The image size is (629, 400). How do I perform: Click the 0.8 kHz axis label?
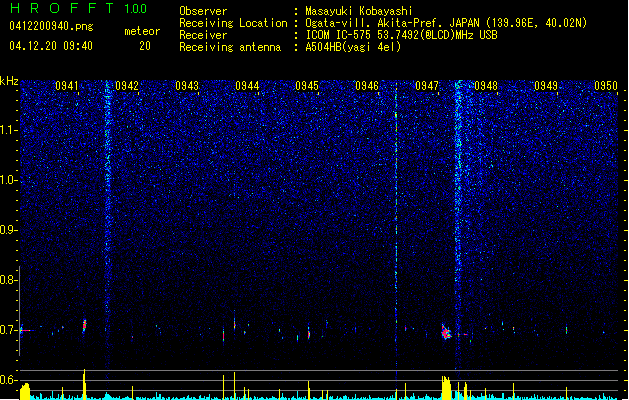point(8,280)
